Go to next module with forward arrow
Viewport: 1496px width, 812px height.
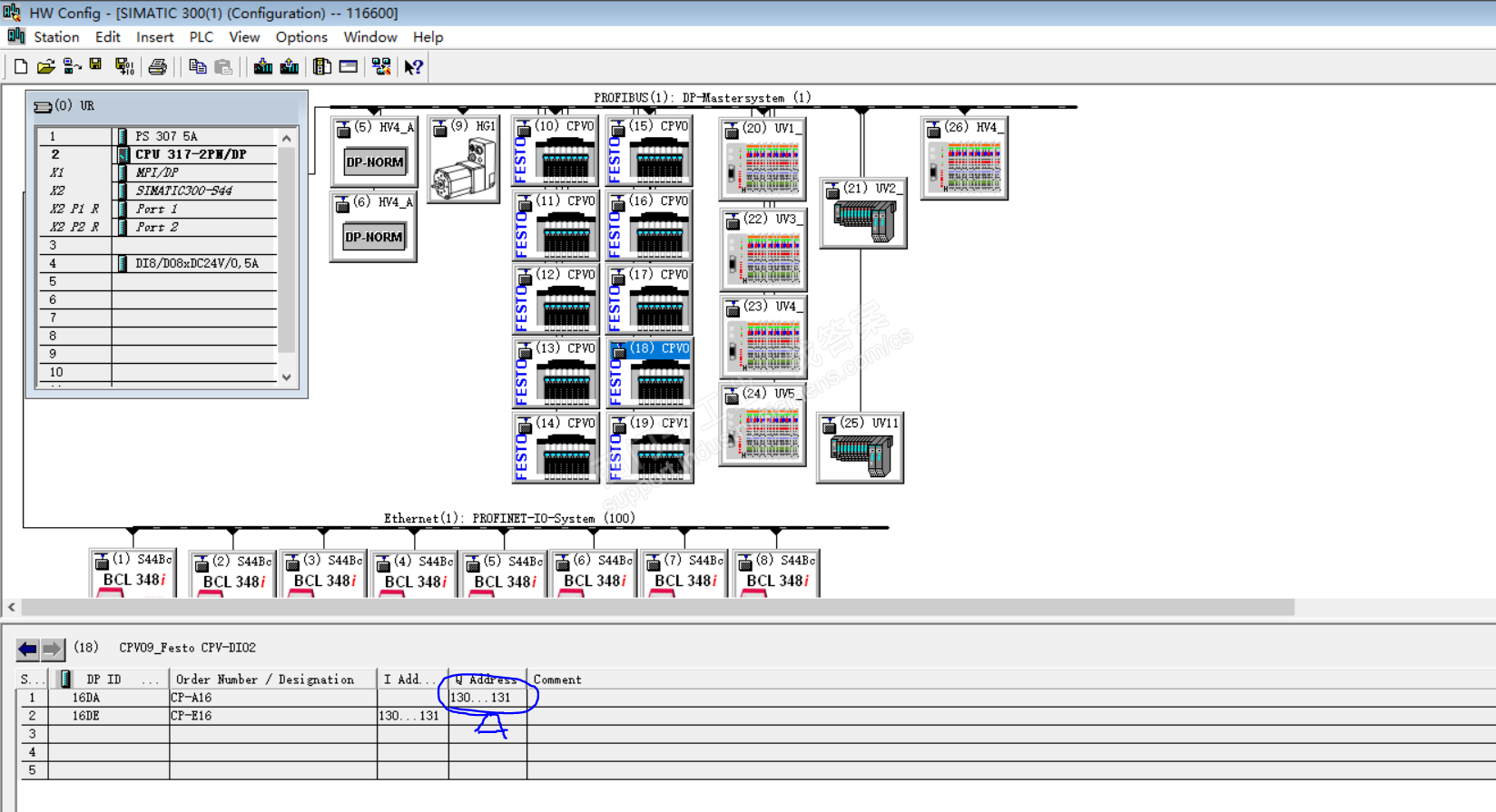click(x=52, y=649)
